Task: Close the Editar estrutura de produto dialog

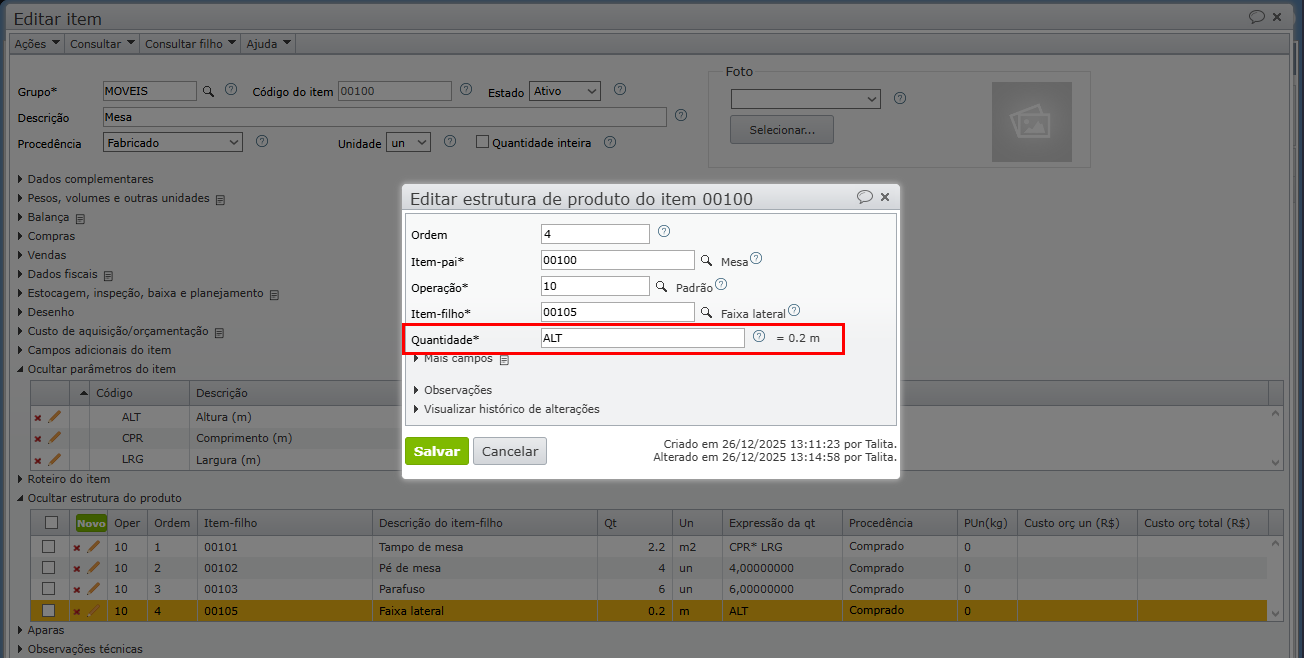Action: (885, 198)
